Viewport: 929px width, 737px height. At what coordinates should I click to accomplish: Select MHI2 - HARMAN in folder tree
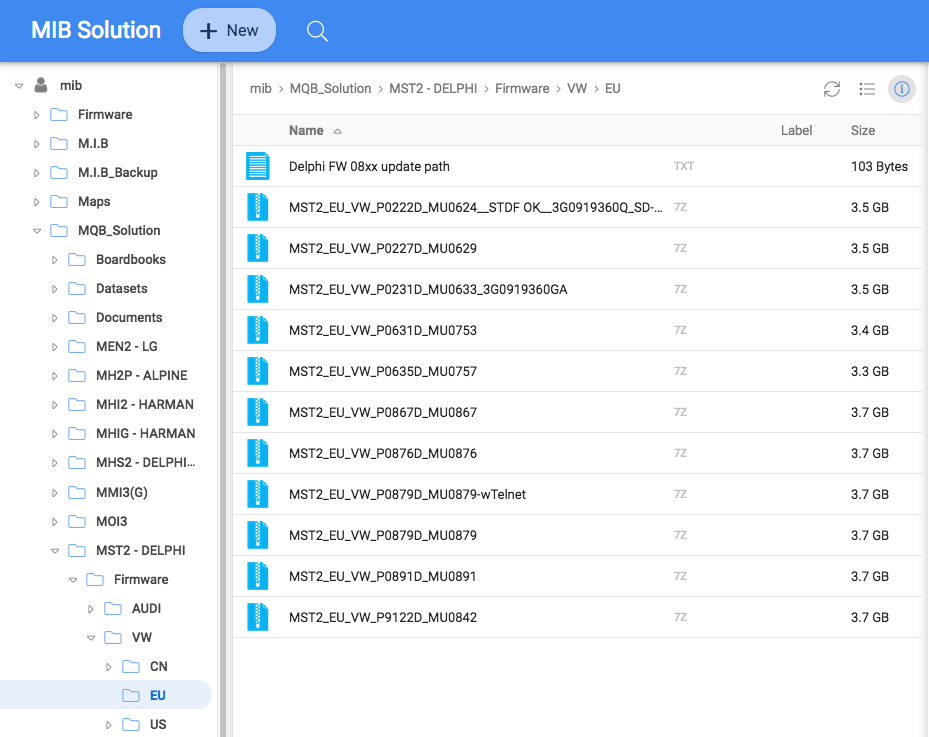click(145, 405)
